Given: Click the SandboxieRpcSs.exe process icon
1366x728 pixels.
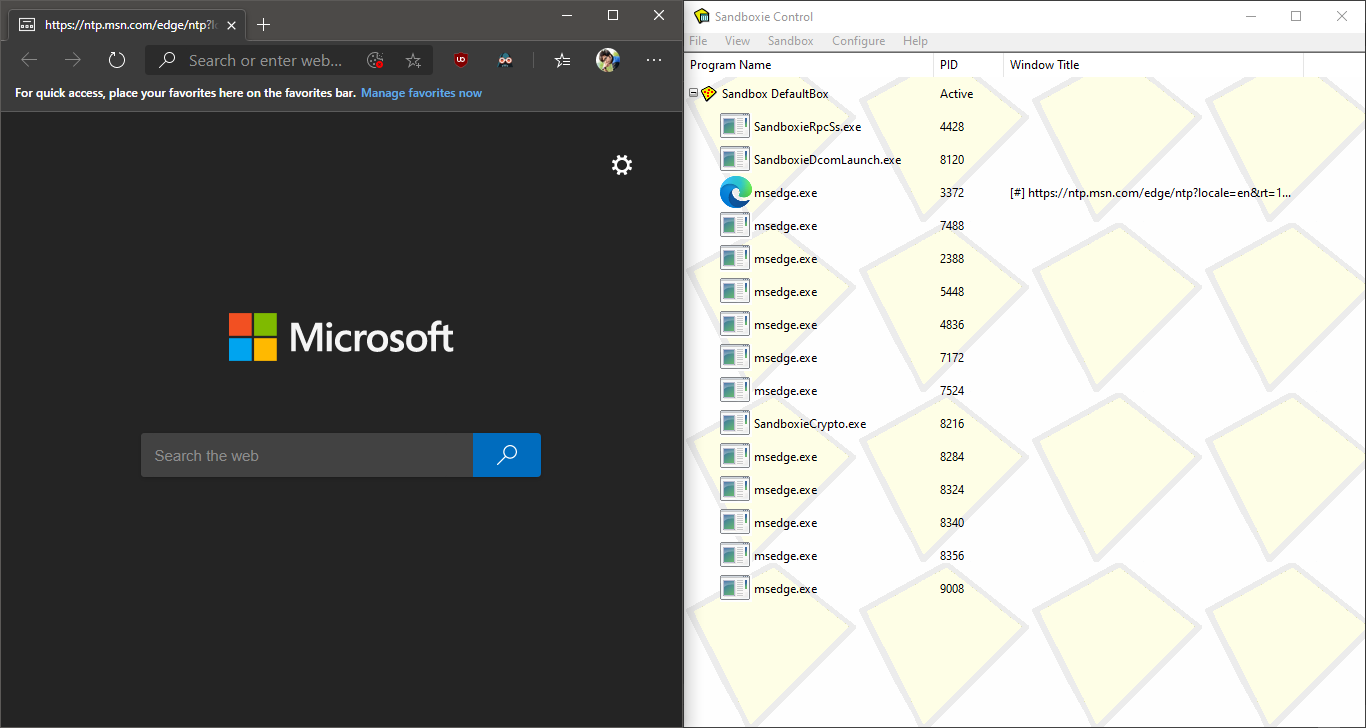Looking at the screenshot, I should [735, 127].
